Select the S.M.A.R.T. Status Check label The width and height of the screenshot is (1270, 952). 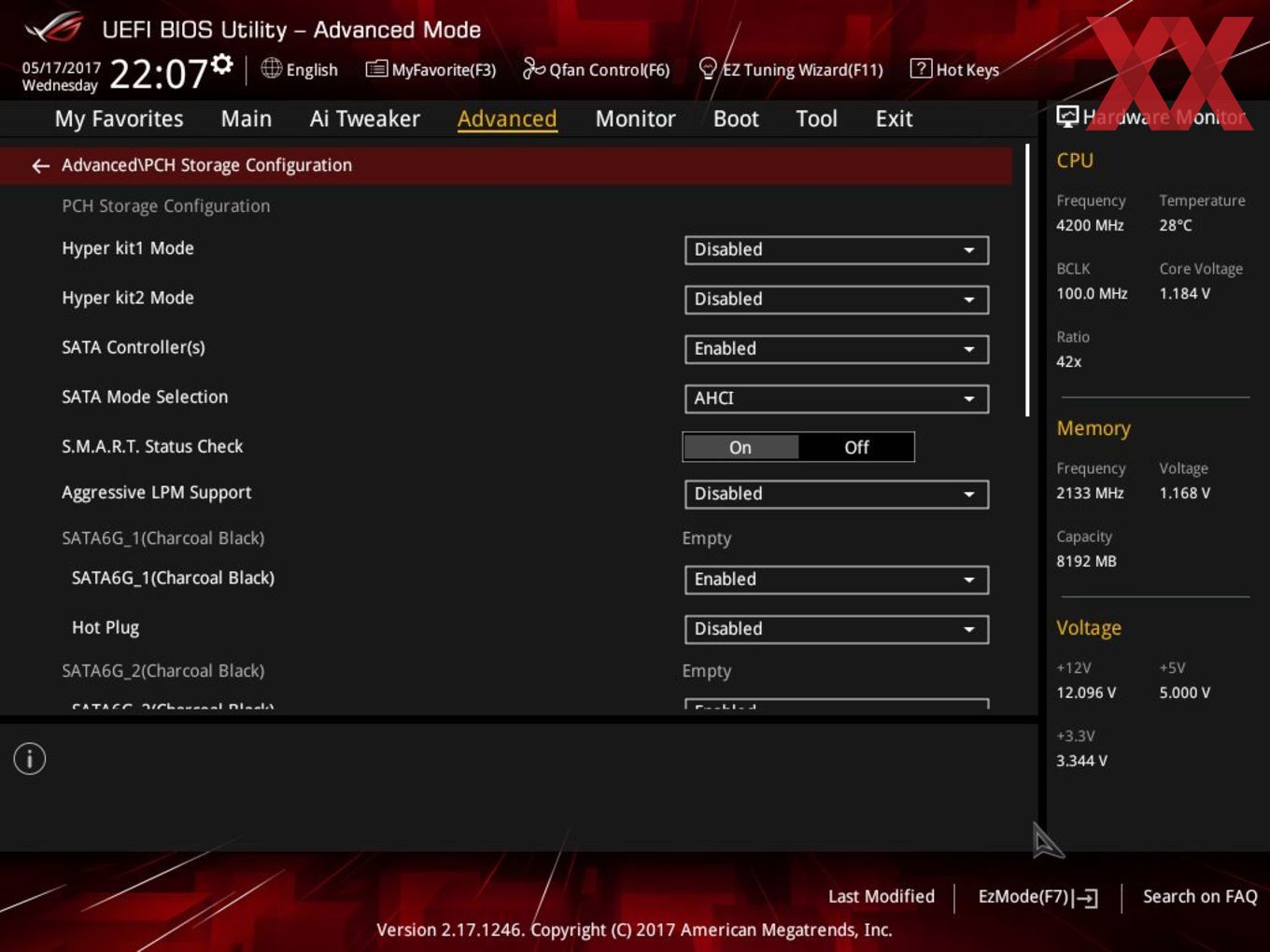tap(152, 446)
